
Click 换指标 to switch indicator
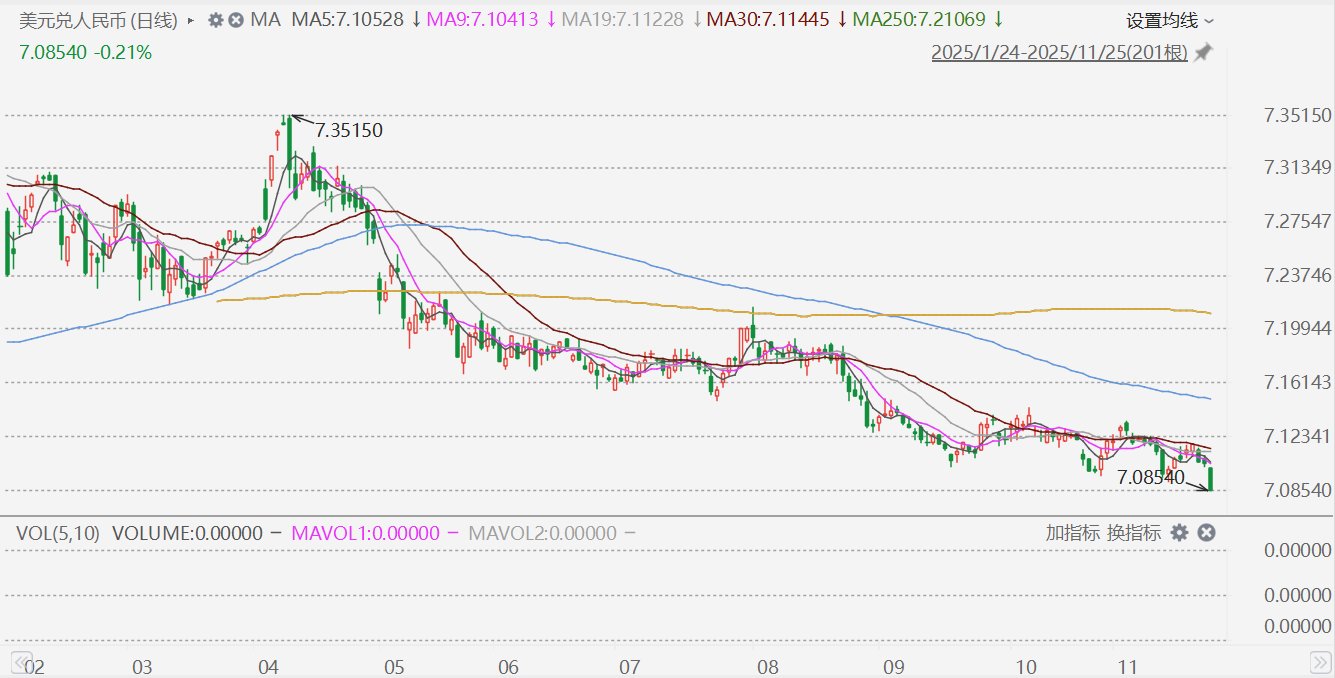click(1133, 533)
